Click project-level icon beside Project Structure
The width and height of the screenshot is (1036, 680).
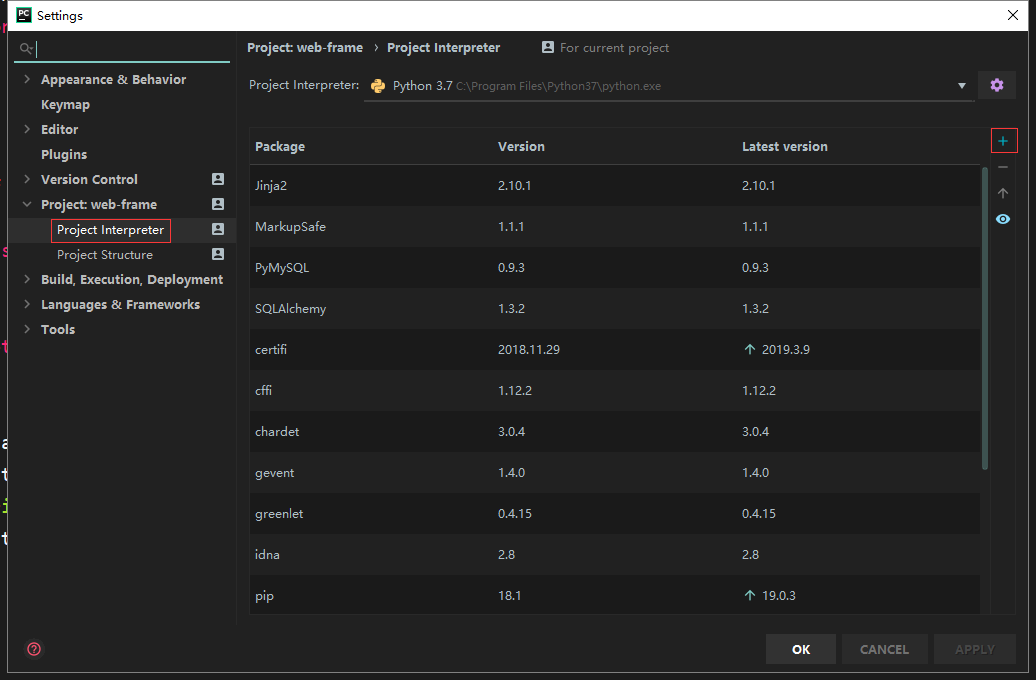[218, 254]
